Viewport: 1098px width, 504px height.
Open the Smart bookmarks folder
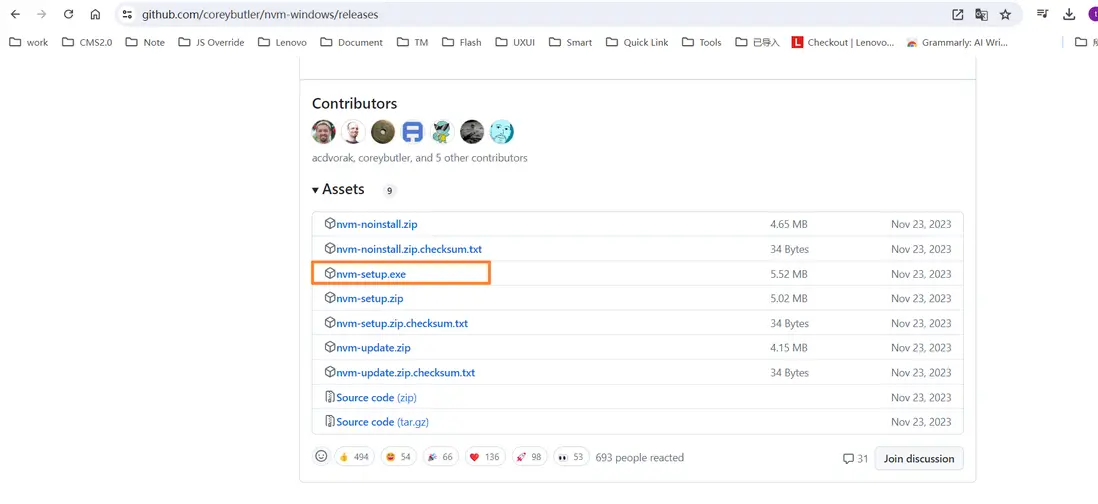tap(570, 42)
